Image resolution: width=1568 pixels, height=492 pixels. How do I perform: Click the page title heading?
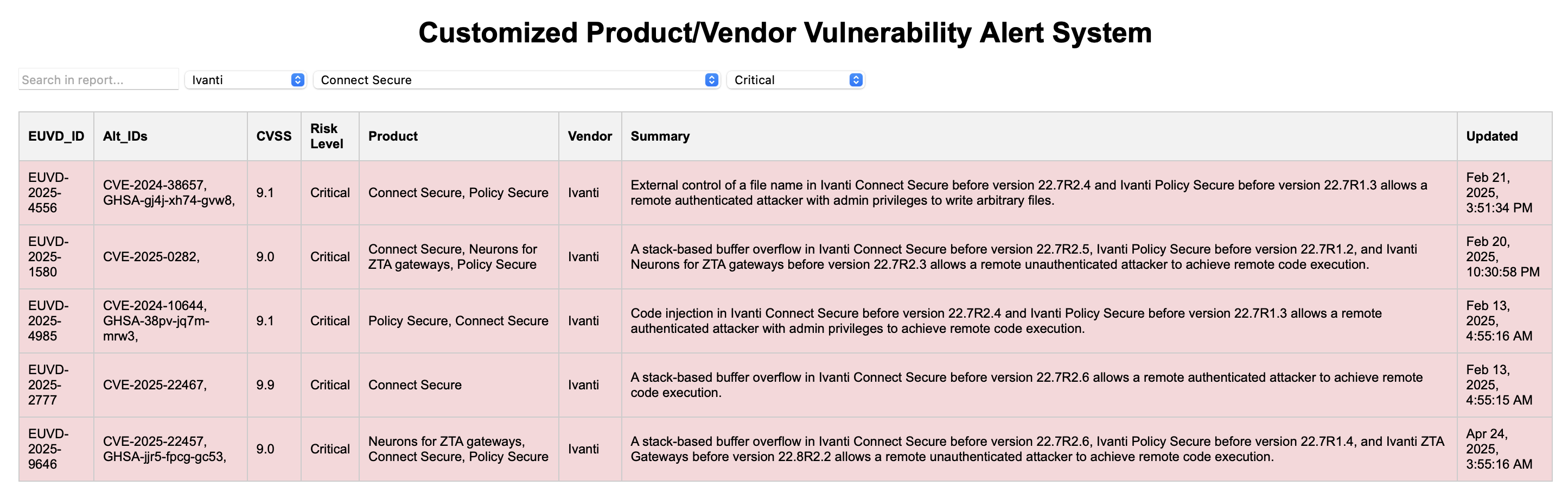coord(785,33)
